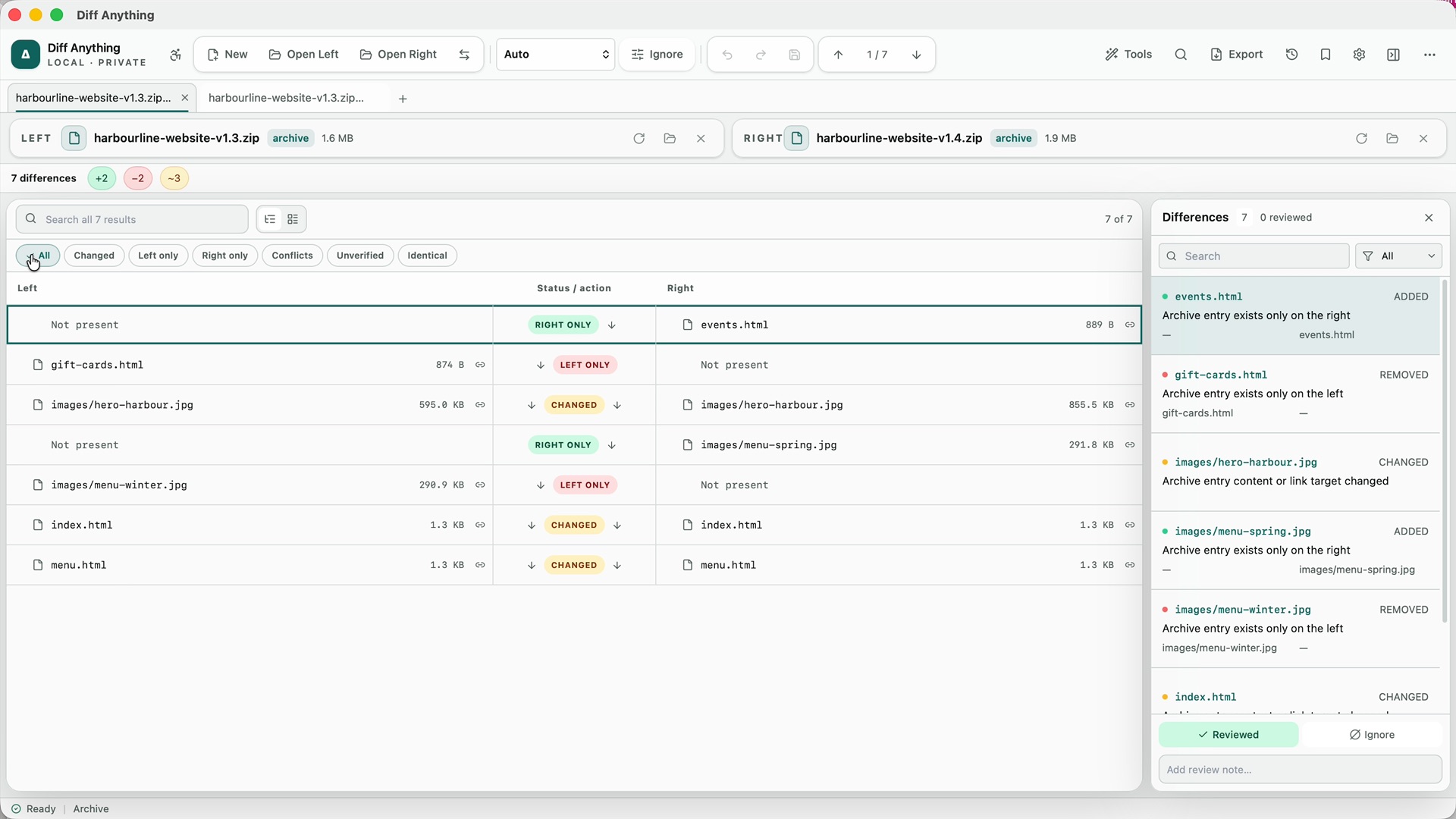Toggle the side panel layout icon

coord(1393,55)
